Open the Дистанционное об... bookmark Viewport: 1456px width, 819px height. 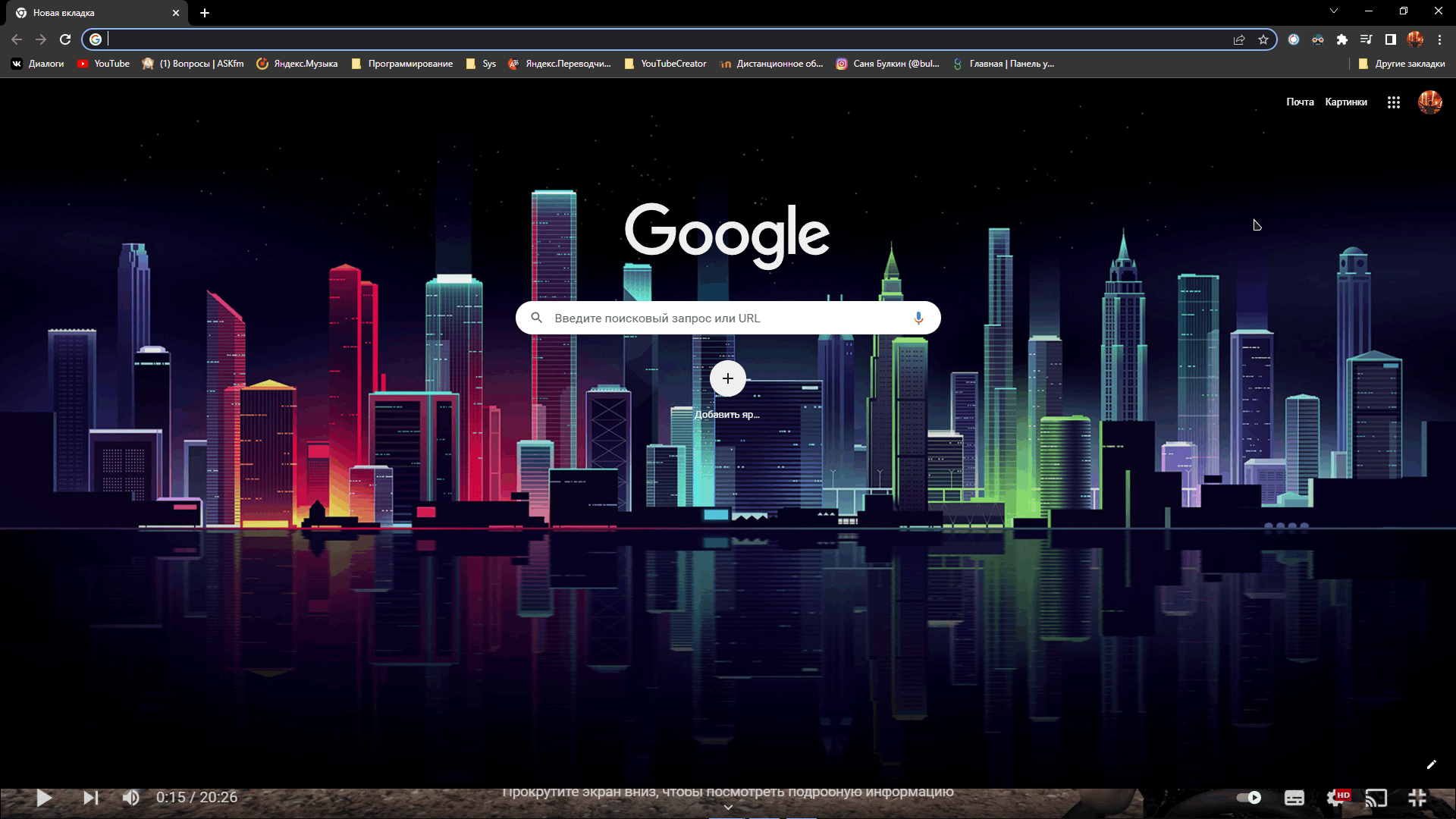tap(771, 64)
